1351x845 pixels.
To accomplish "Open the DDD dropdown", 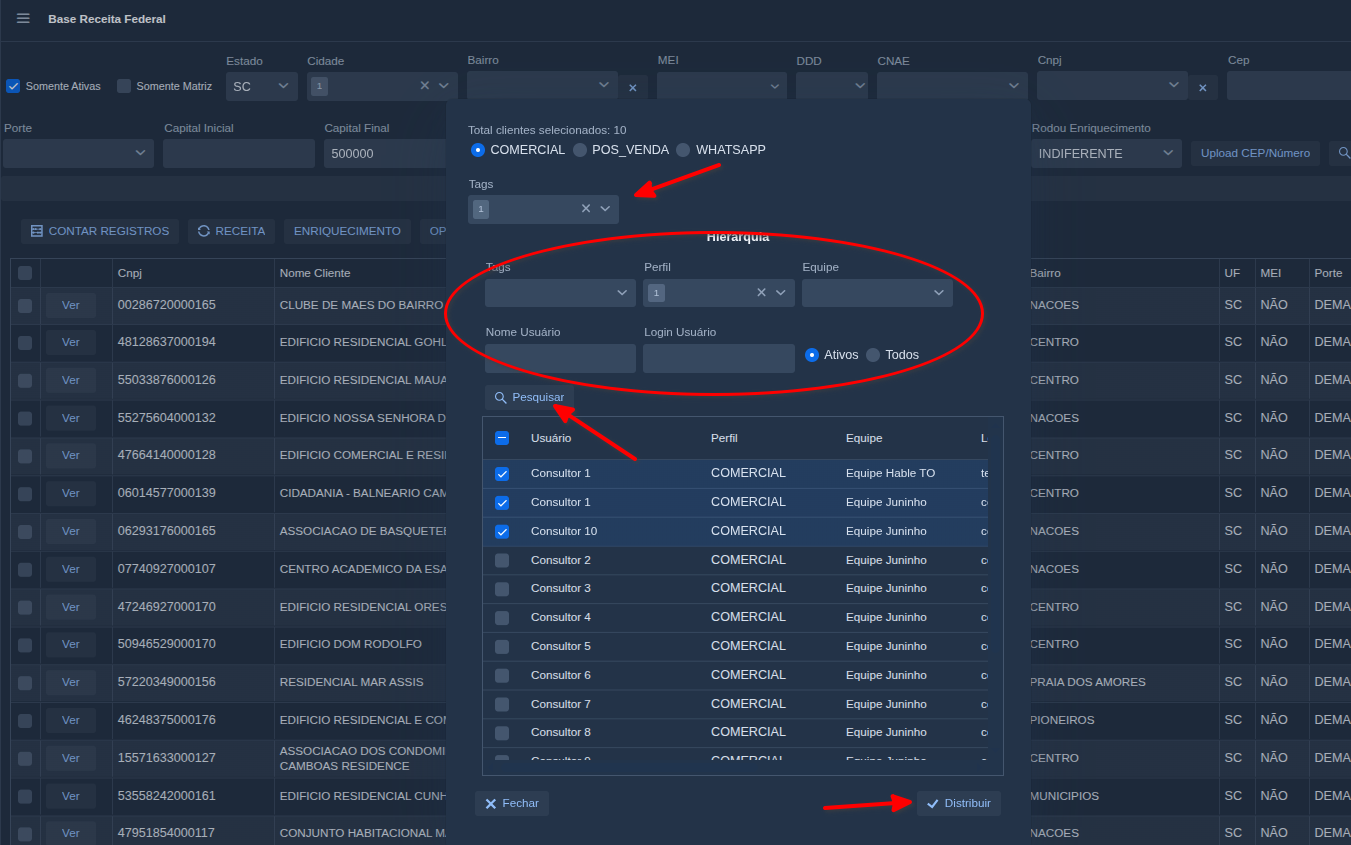I will tap(832, 86).
